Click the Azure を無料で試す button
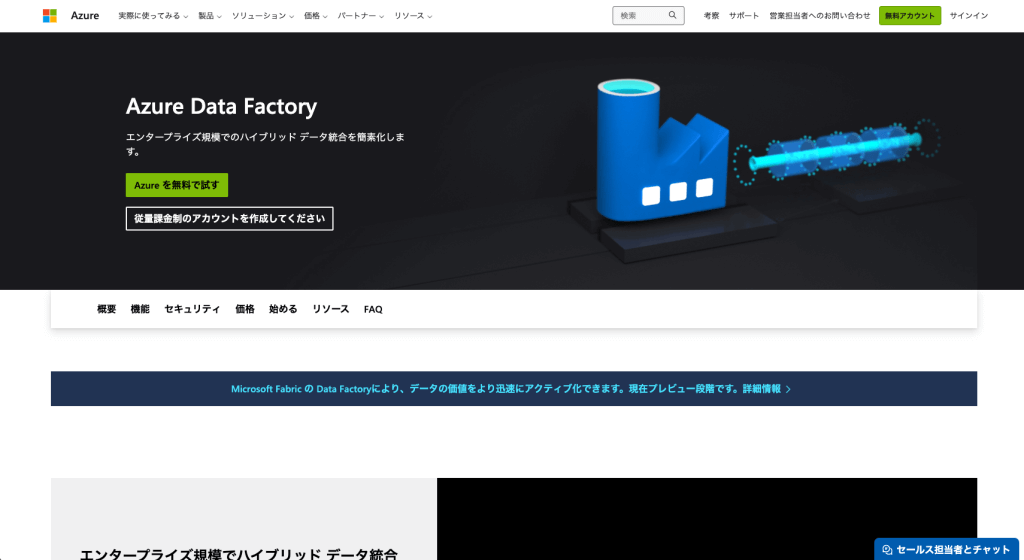This screenshot has height=560, width=1024. (x=177, y=185)
